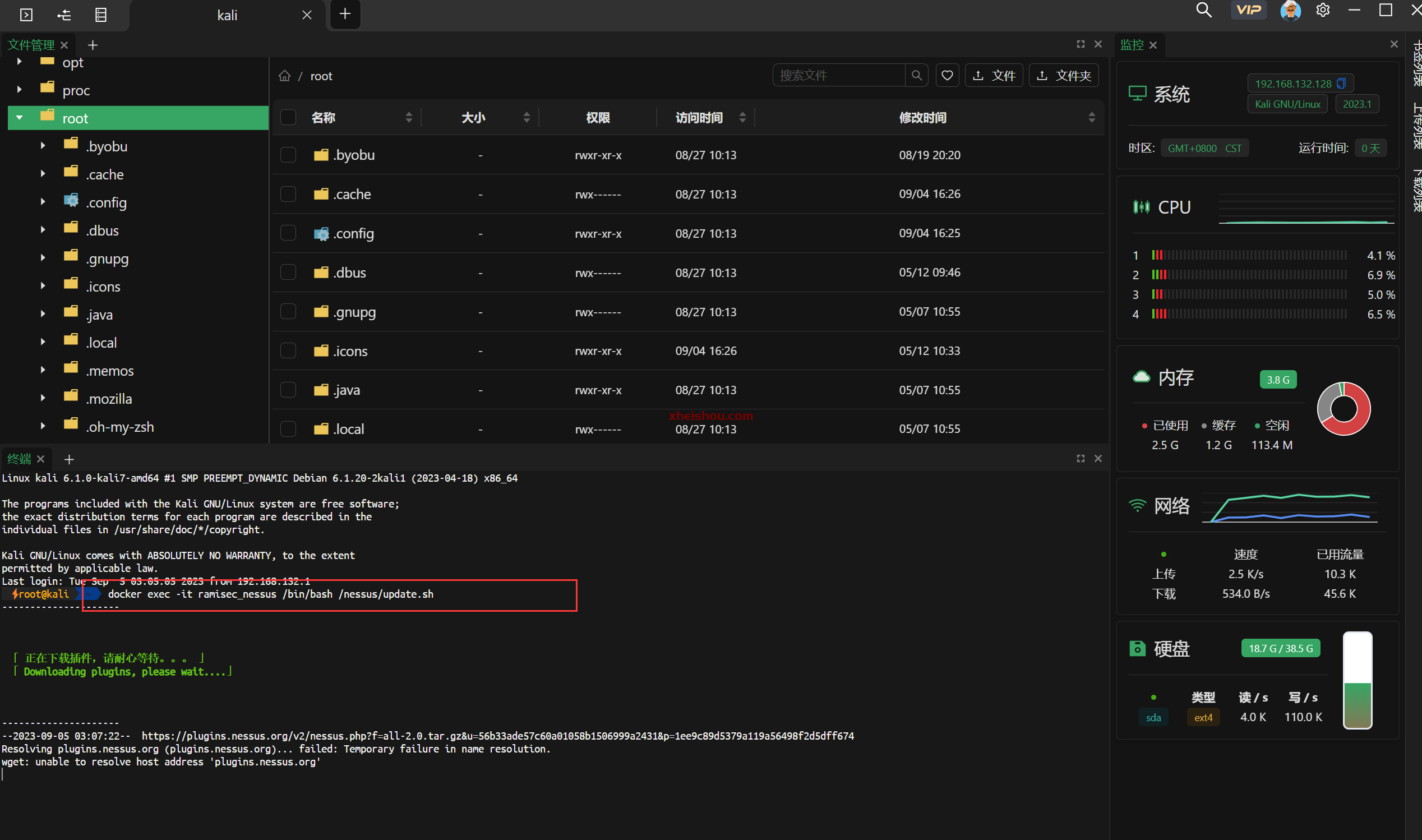The image size is (1422, 840).
Task: Switch to the kali session tab
Action: click(x=227, y=15)
